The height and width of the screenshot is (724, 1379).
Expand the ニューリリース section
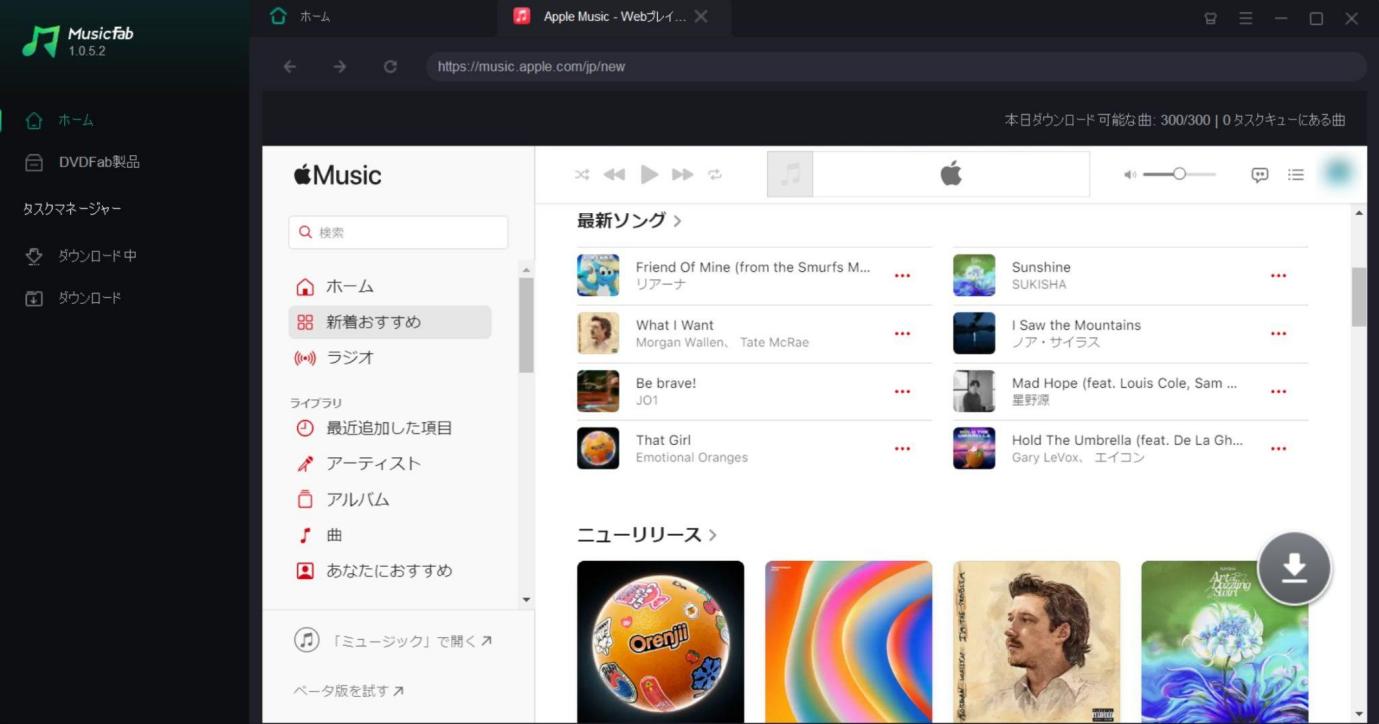point(647,535)
